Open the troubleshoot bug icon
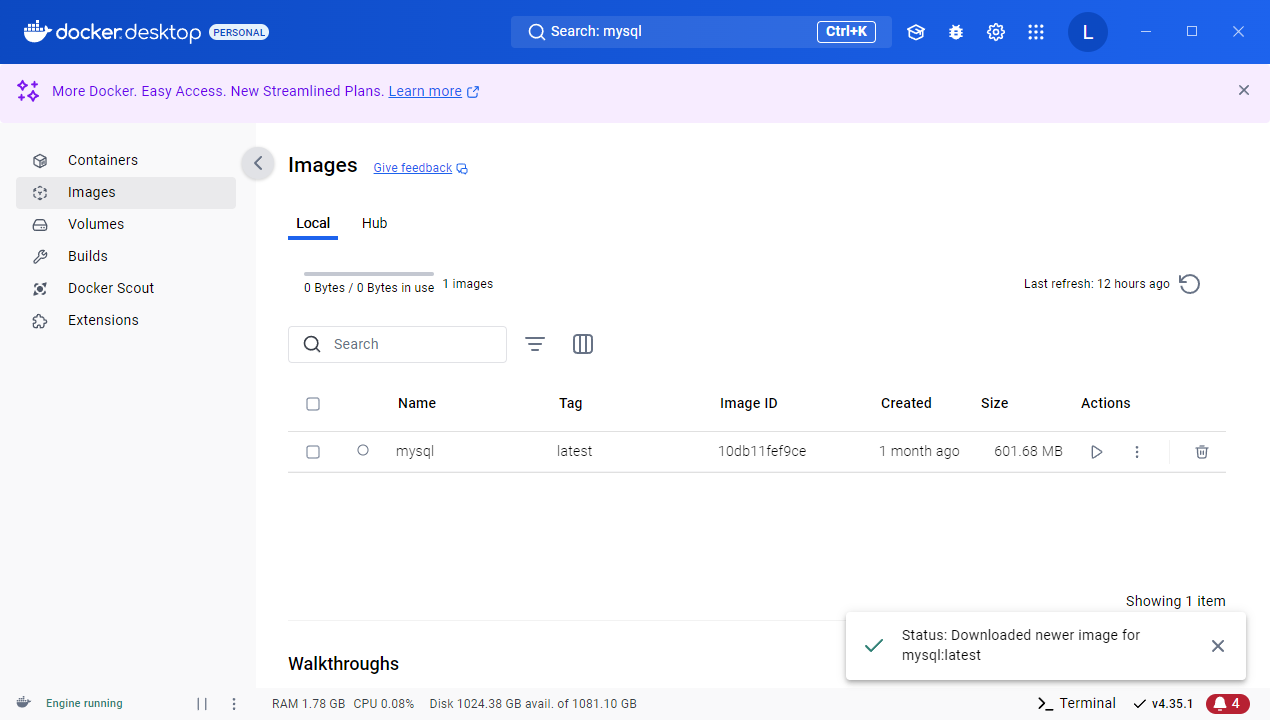This screenshot has height=720, width=1270. [956, 32]
